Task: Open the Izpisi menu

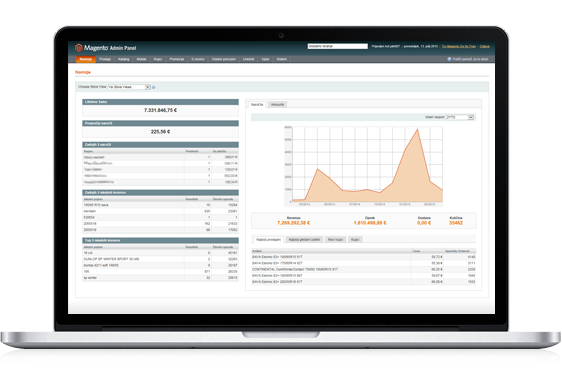Action: pos(266,59)
